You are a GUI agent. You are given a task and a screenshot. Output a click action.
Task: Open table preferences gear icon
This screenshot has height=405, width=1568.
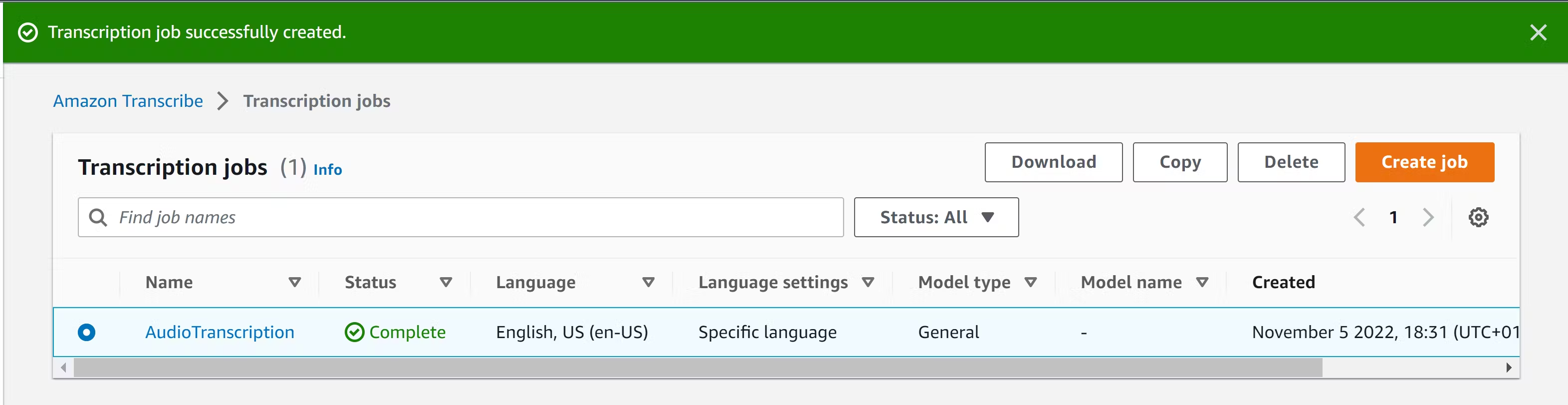1478,217
